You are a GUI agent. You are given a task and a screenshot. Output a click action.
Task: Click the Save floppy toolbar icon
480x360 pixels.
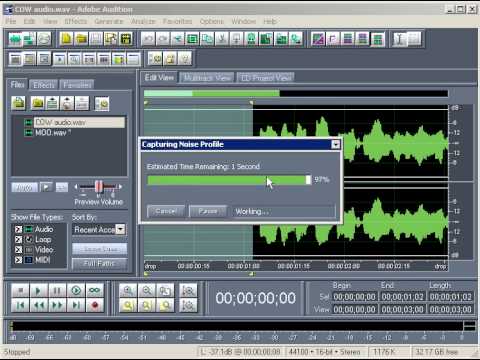coord(96,39)
